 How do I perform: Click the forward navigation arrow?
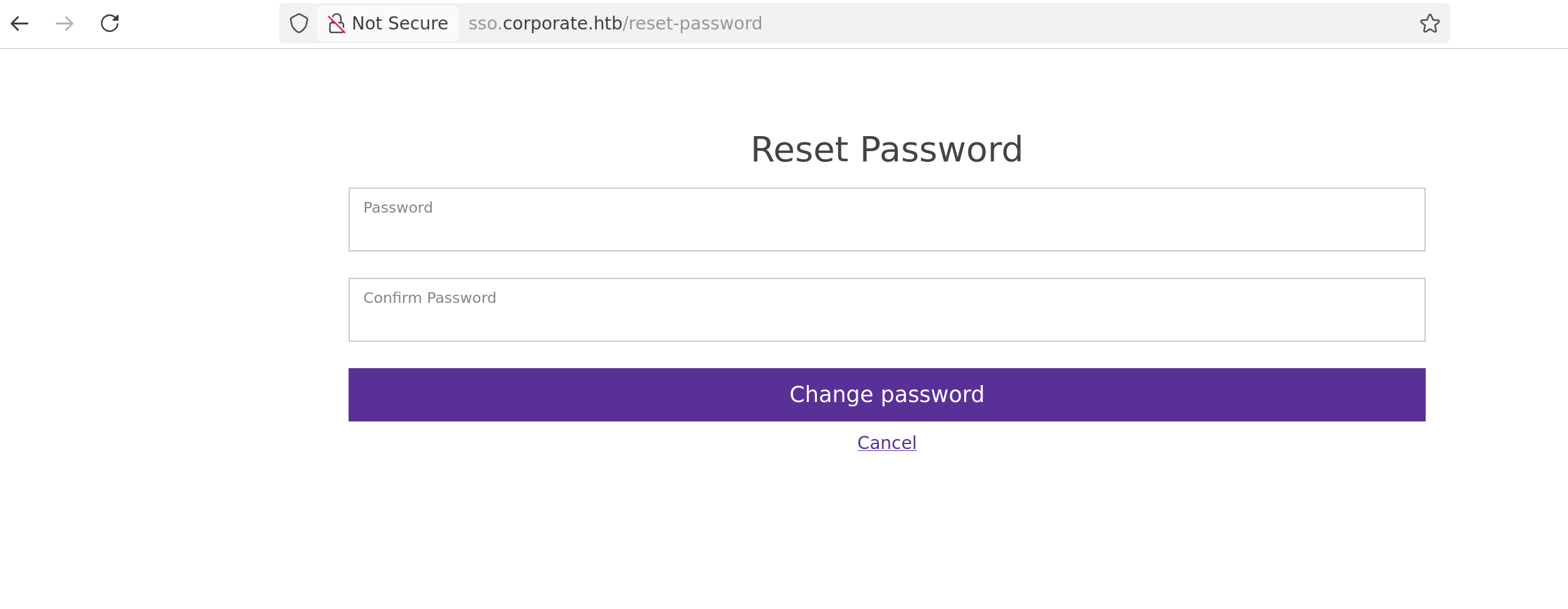click(65, 24)
